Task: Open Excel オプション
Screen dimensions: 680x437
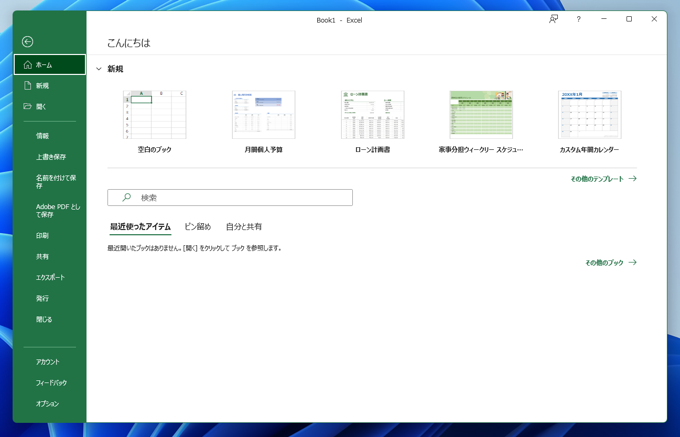Action: [x=50, y=403]
